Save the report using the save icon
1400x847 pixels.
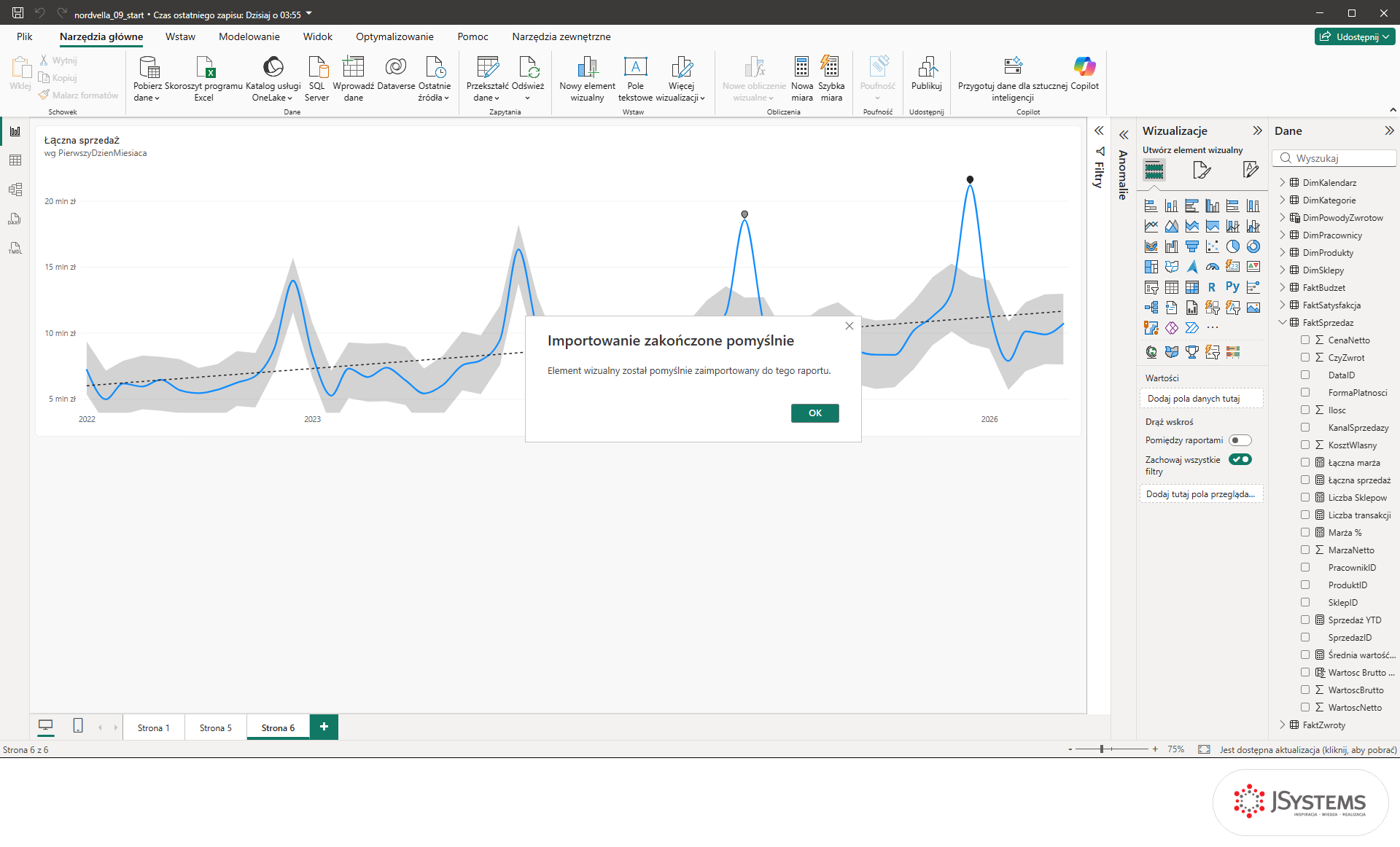[18, 13]
